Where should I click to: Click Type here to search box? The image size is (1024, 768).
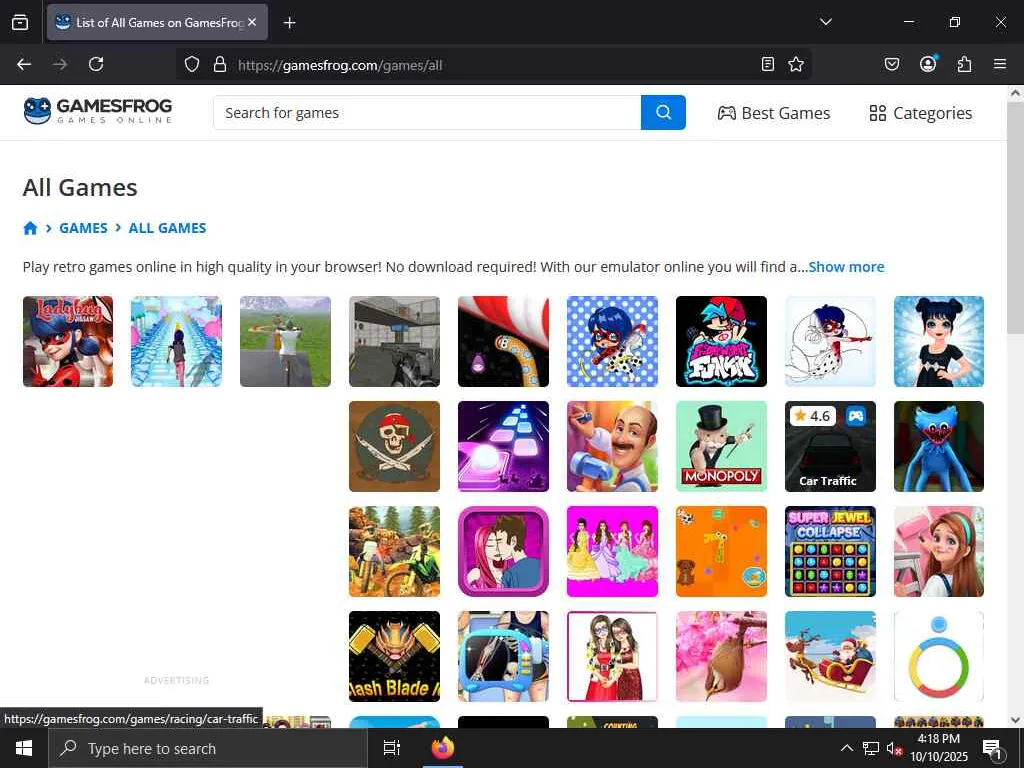[208, 748]
